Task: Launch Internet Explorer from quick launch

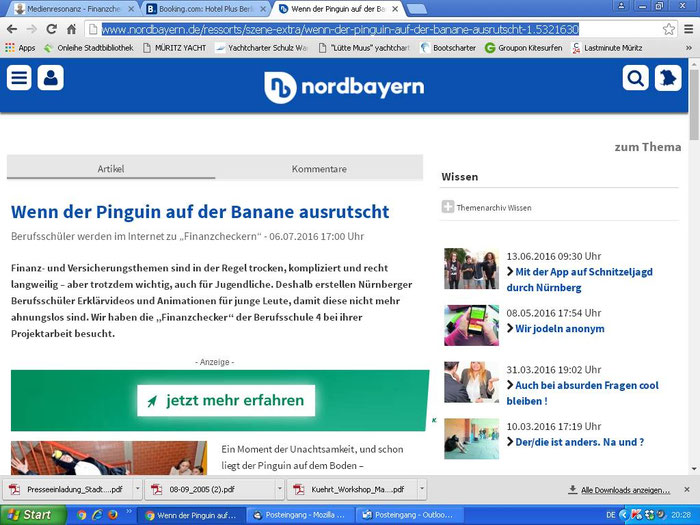Action: click(x=97, y=515)
